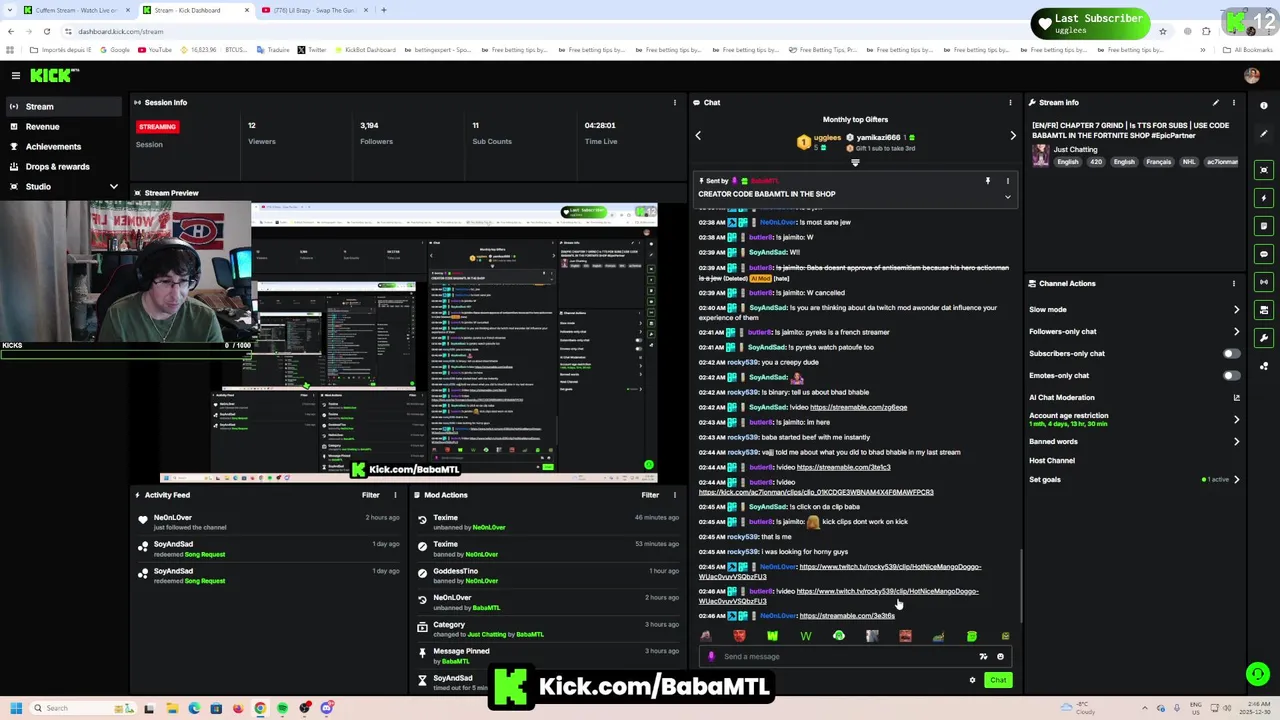This screenshot has height=720, width=1280.
Task: Show previous top gifters slide
Action: 698,136
